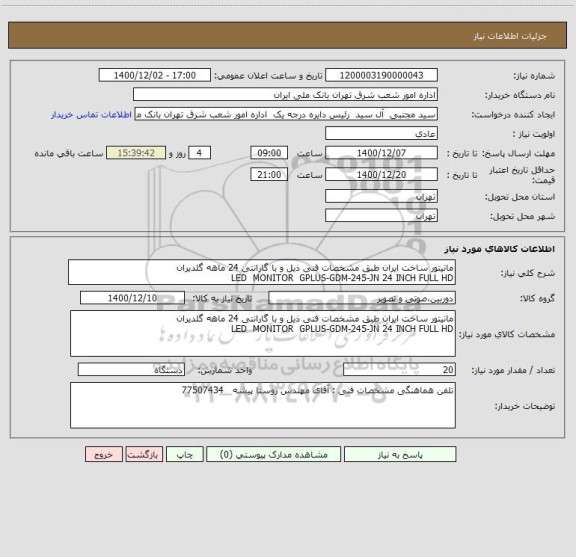Click the توضیحات خریدار label
Image resolution: width=576 pixels, height=557 pixels.
pyautogui.click(x=525, y=406)
